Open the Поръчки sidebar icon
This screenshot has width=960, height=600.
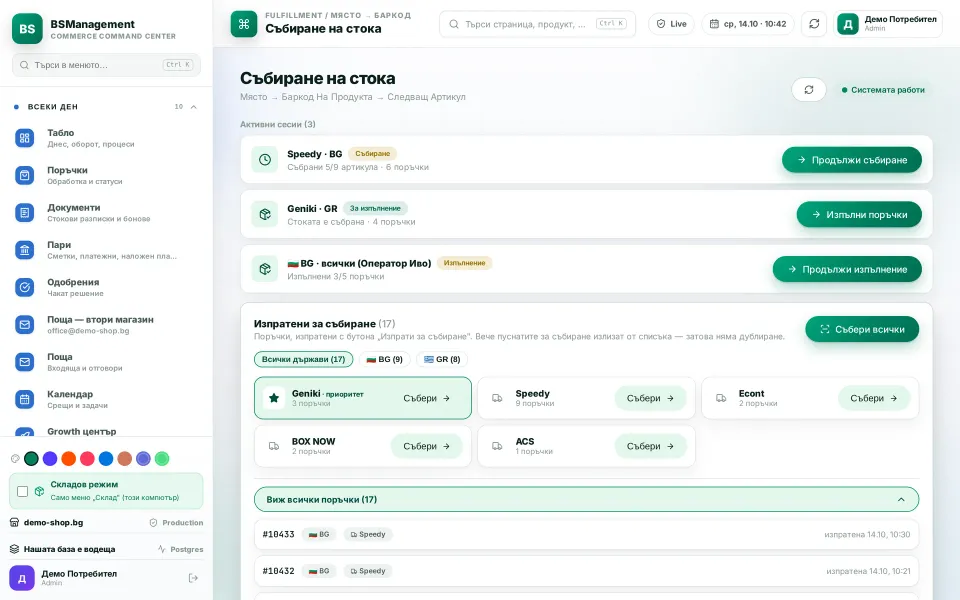[x=24, y=176]
